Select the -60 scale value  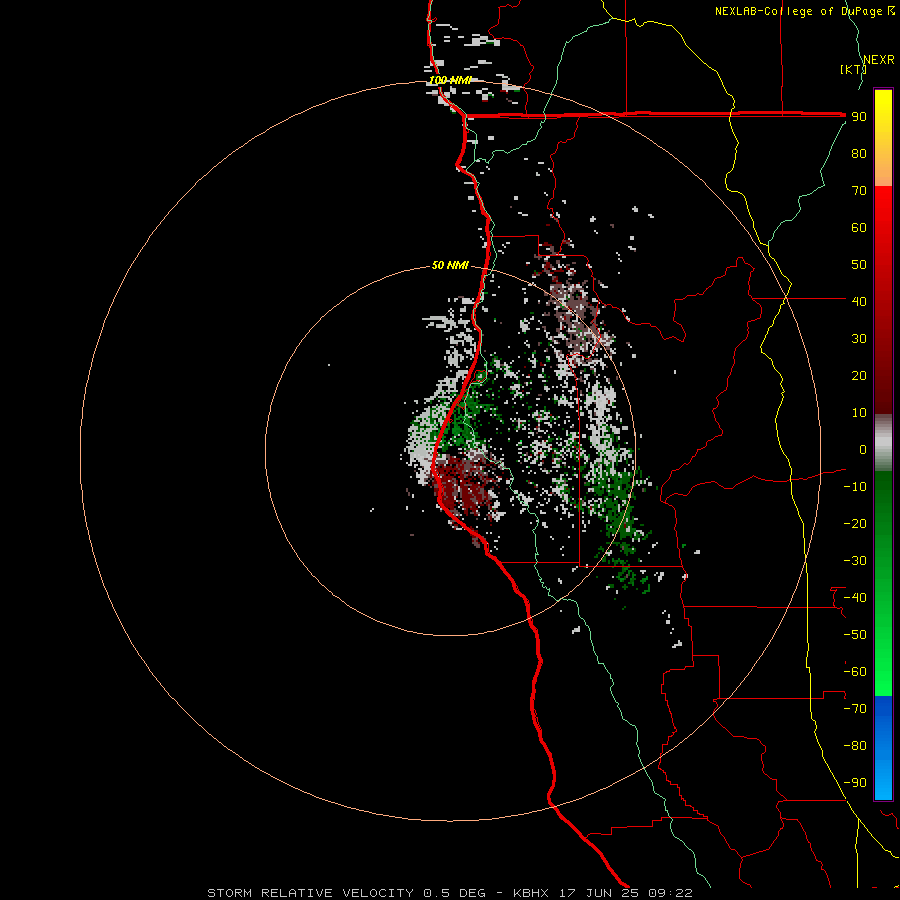(855, 672)
